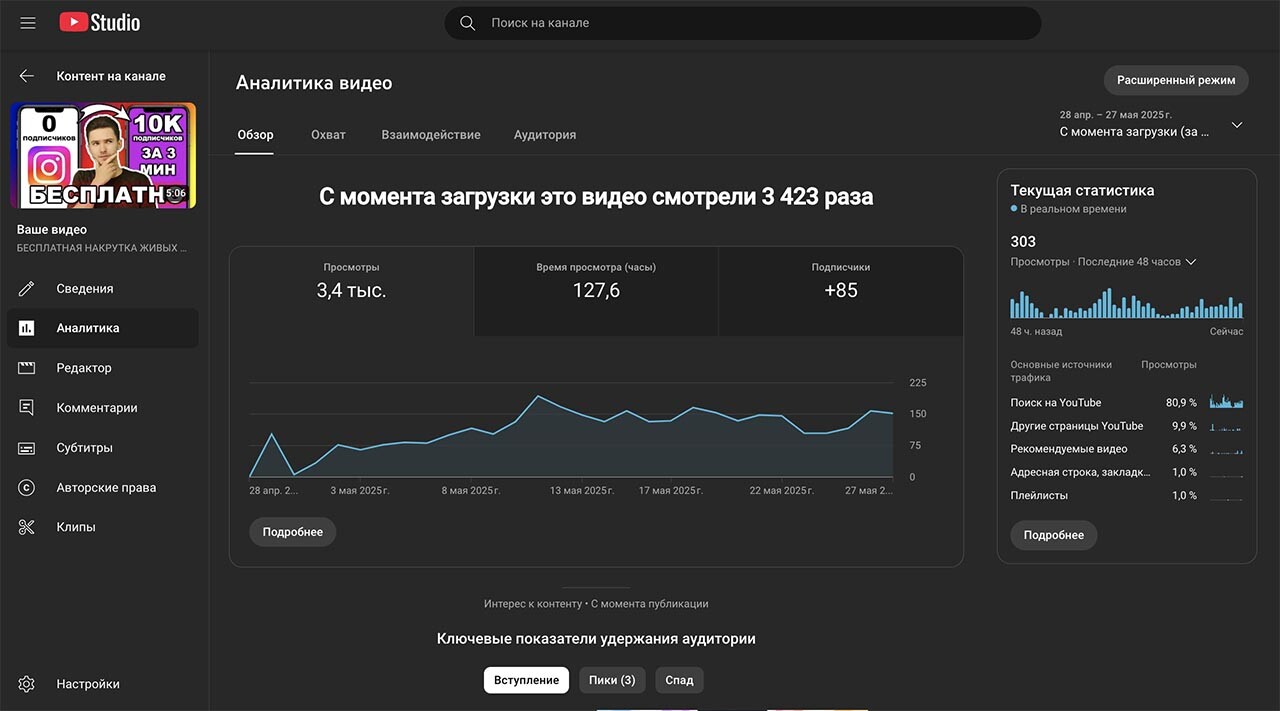Open Сведения via the pencil icon
This screenshot has height=711, width=1280.
pyautogui.click(x=27, y=288)
